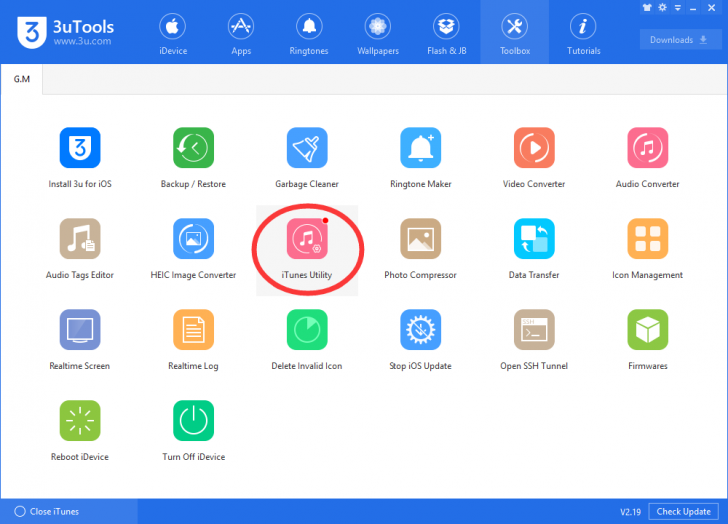Open Backup / Restore tool
This screenshot has width=728, height=524.
tap(193, 148)
